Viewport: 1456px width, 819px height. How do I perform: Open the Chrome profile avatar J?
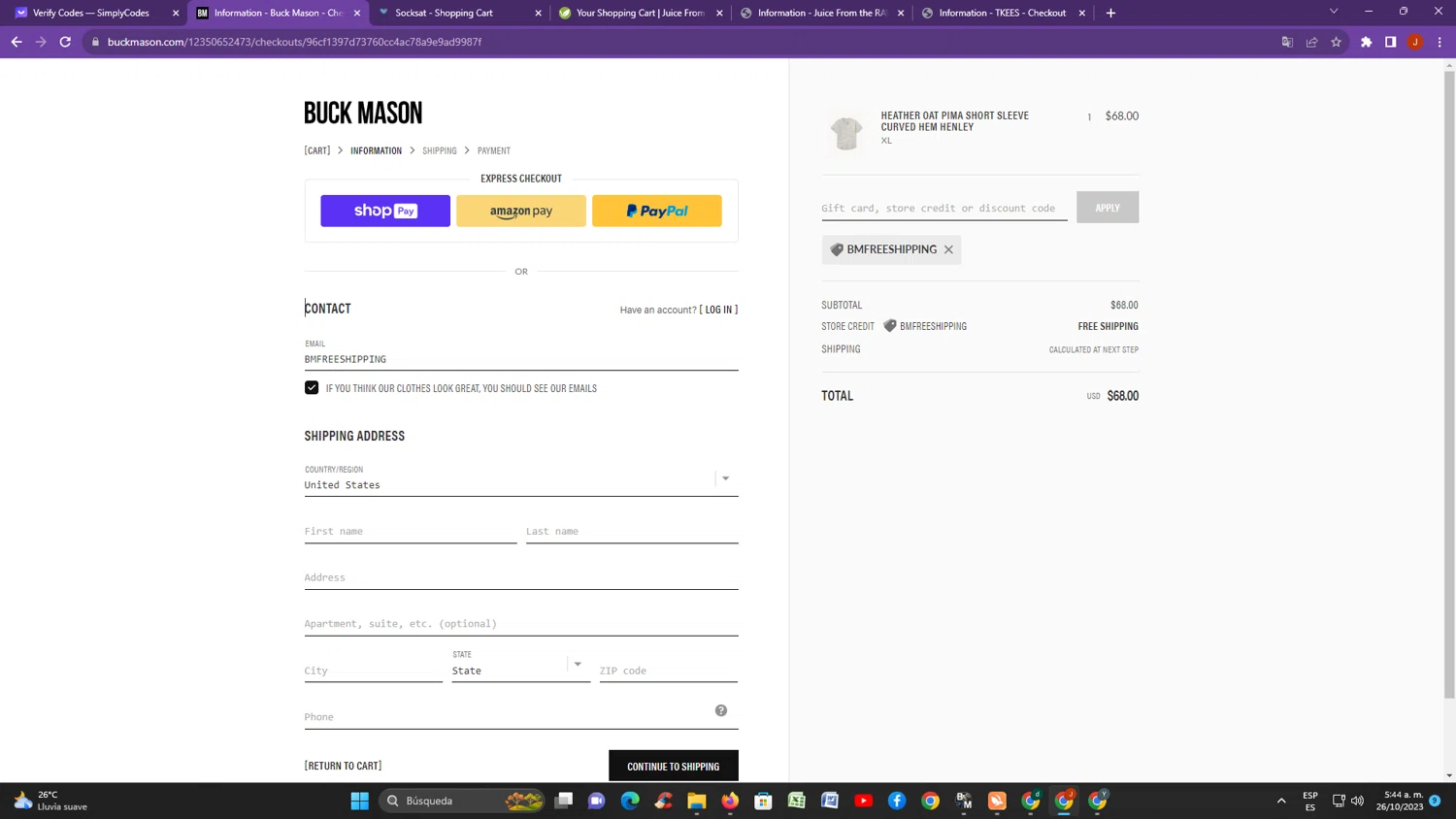[1415, 42]
